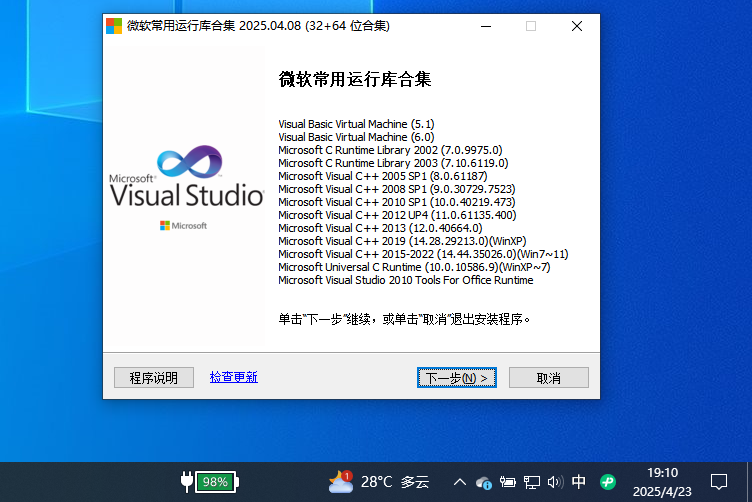This screenshot has width=752, height=502.
Task: Expand the hidden tray icons chevron
Action: pos(459,482)
